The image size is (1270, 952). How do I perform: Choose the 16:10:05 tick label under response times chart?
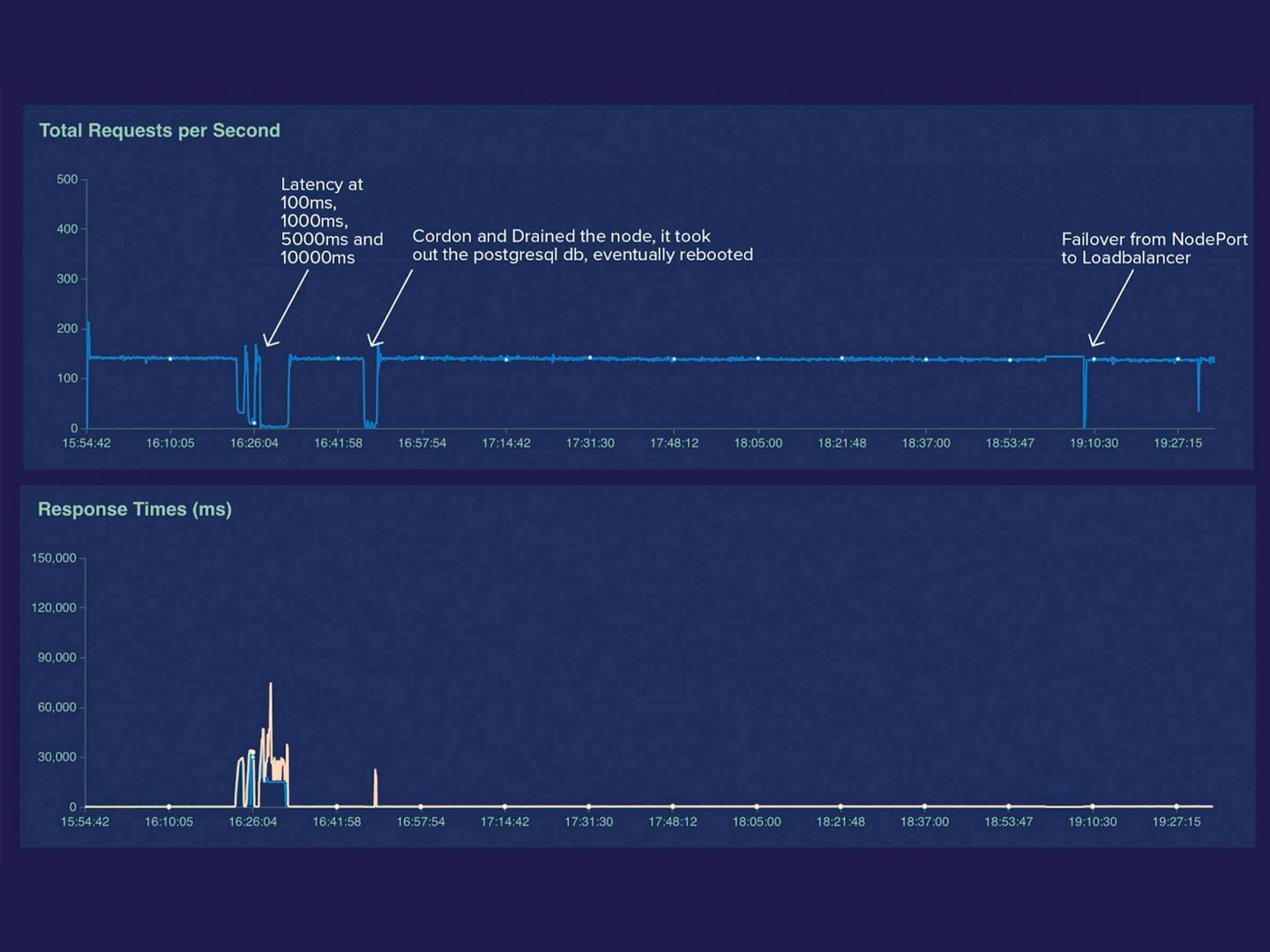tap(168, 822)
